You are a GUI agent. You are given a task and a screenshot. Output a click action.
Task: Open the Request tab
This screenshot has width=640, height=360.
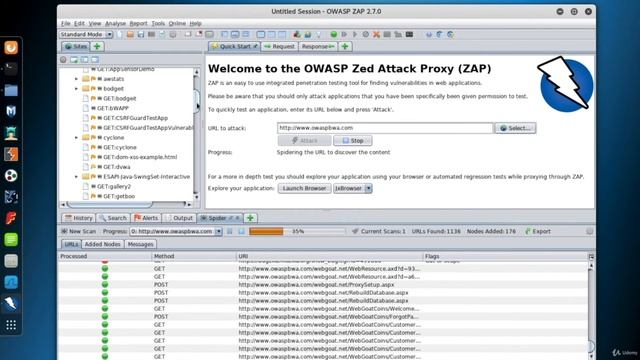279,47
